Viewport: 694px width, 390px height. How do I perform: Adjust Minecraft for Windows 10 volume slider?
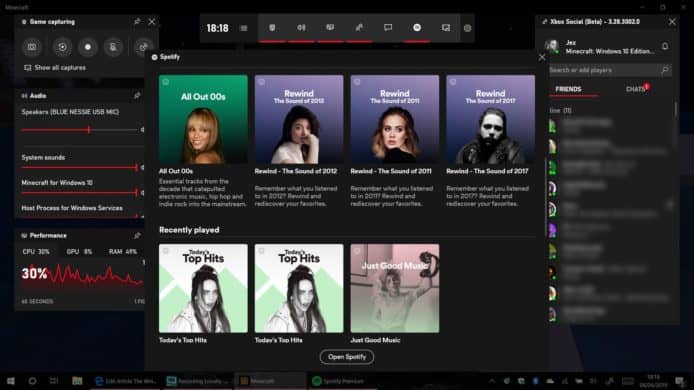pyautogui.click(x=80, y=193)
